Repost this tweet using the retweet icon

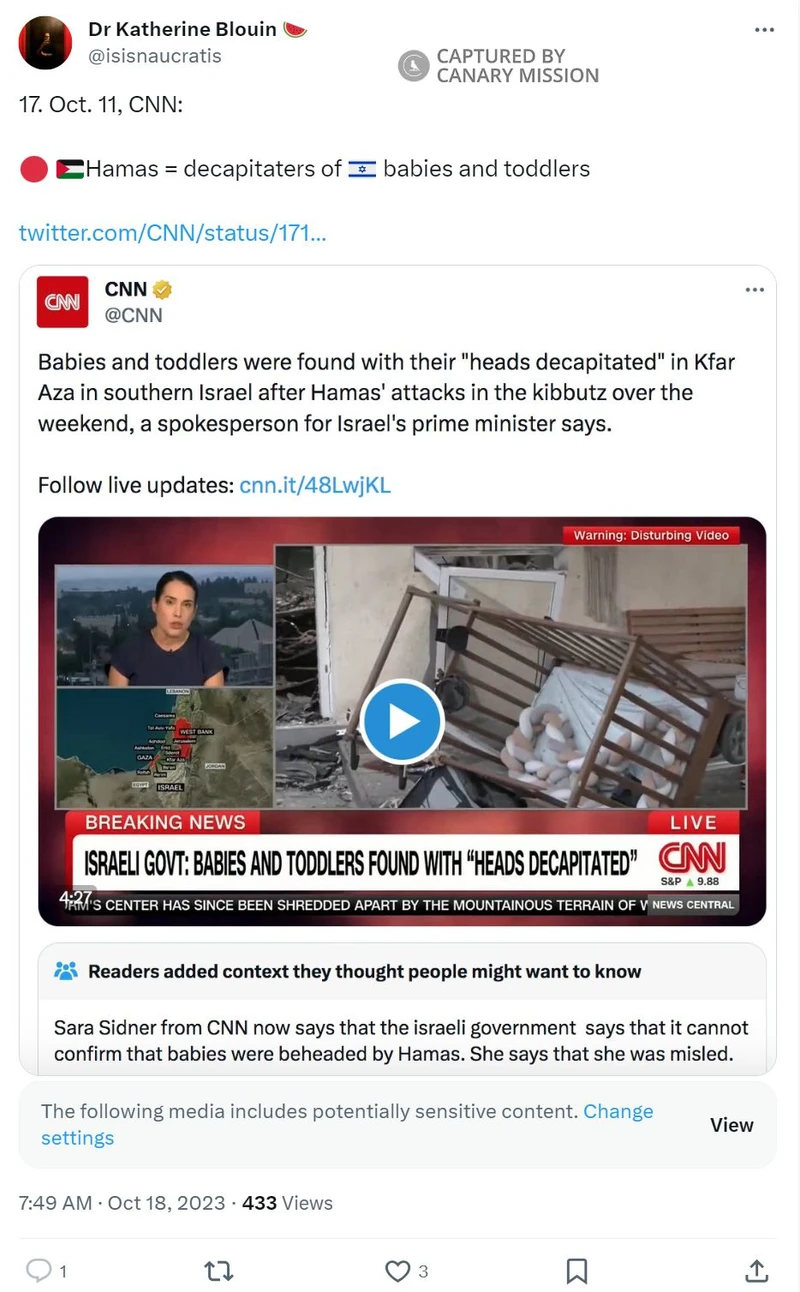coord(217,1270)
